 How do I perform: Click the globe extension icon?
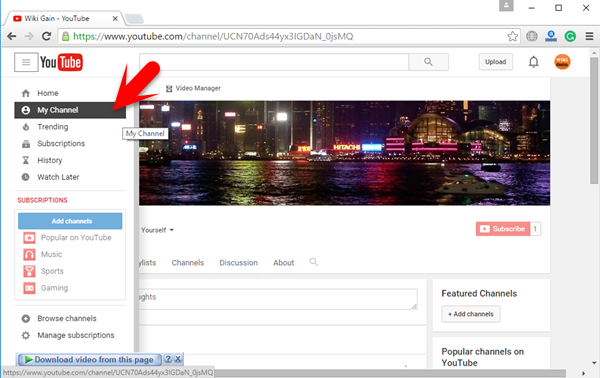pyautogui.click(x=532, y=36)
